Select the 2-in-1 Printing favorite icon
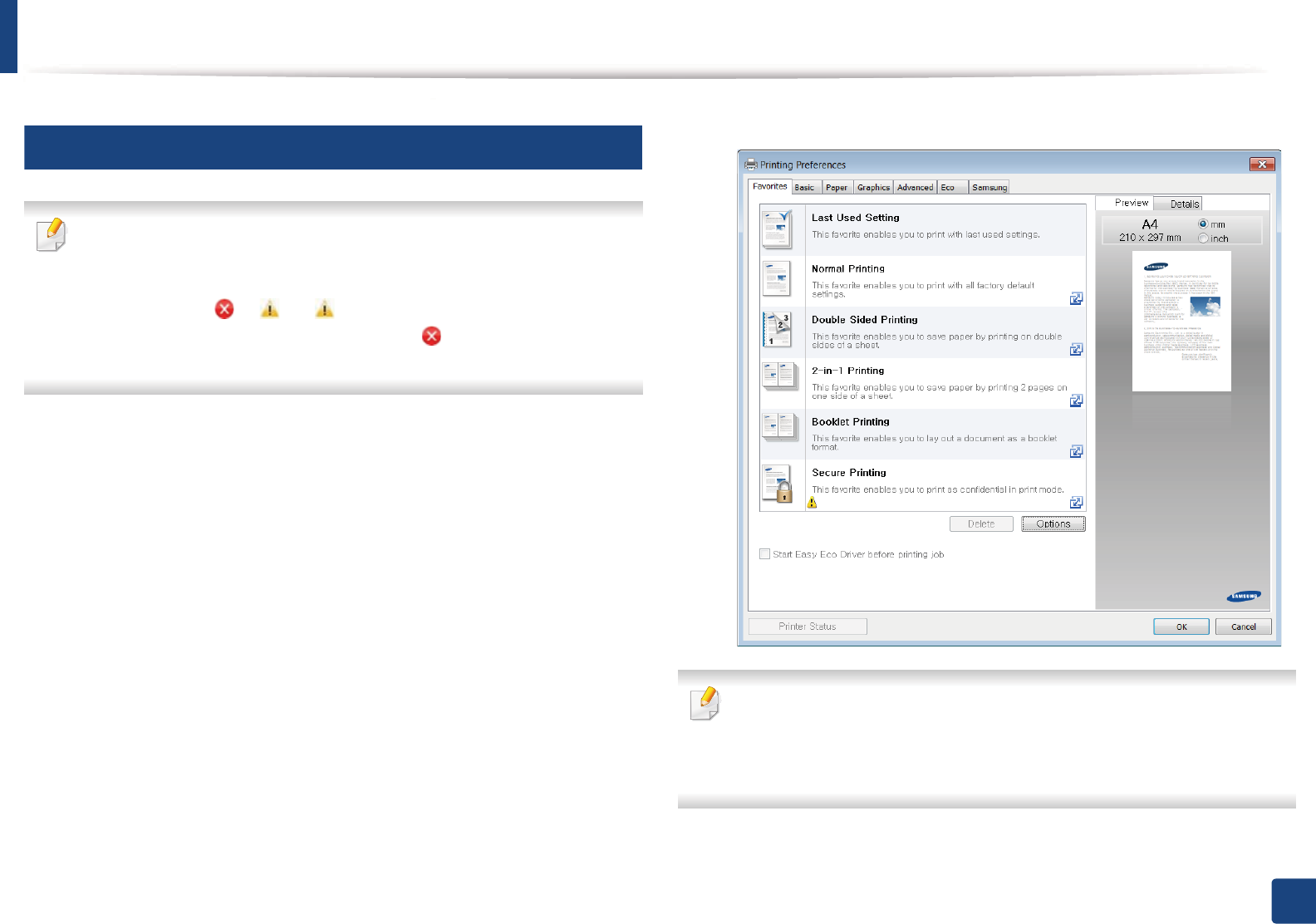 click(x=778, y=376)
